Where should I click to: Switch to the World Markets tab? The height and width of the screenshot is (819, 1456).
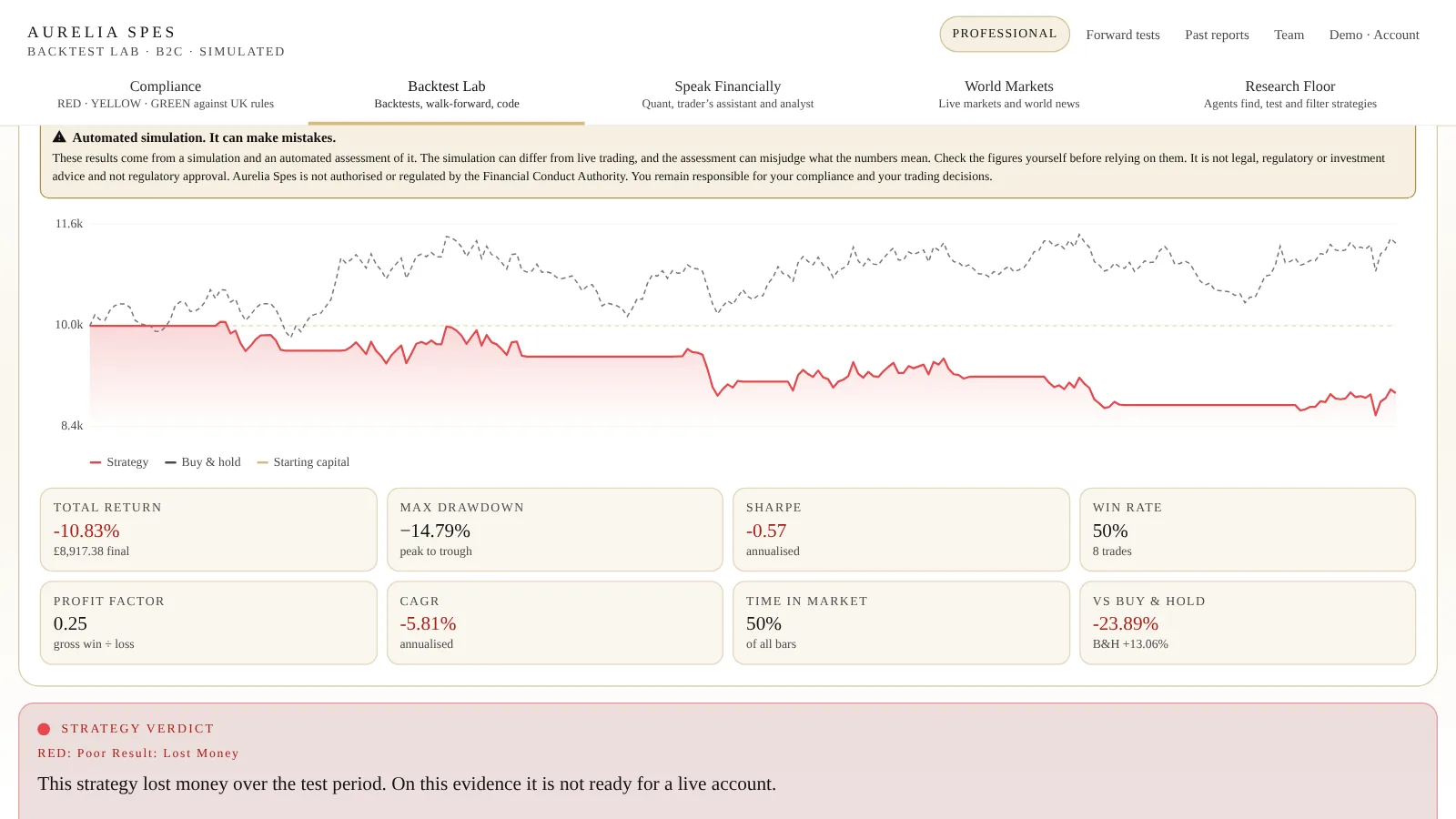1009,95
